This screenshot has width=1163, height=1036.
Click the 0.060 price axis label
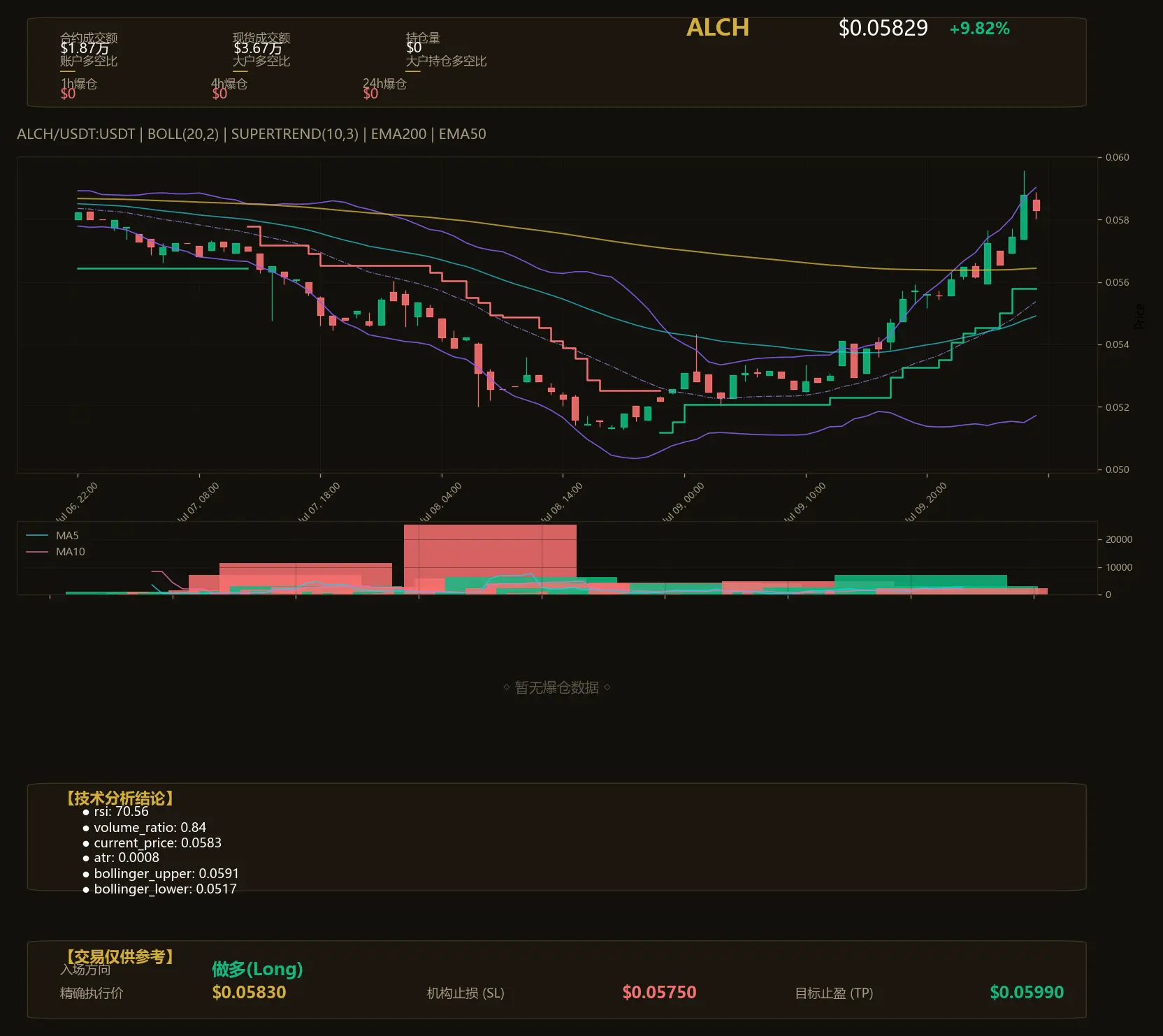click(x=1117, y=157)
